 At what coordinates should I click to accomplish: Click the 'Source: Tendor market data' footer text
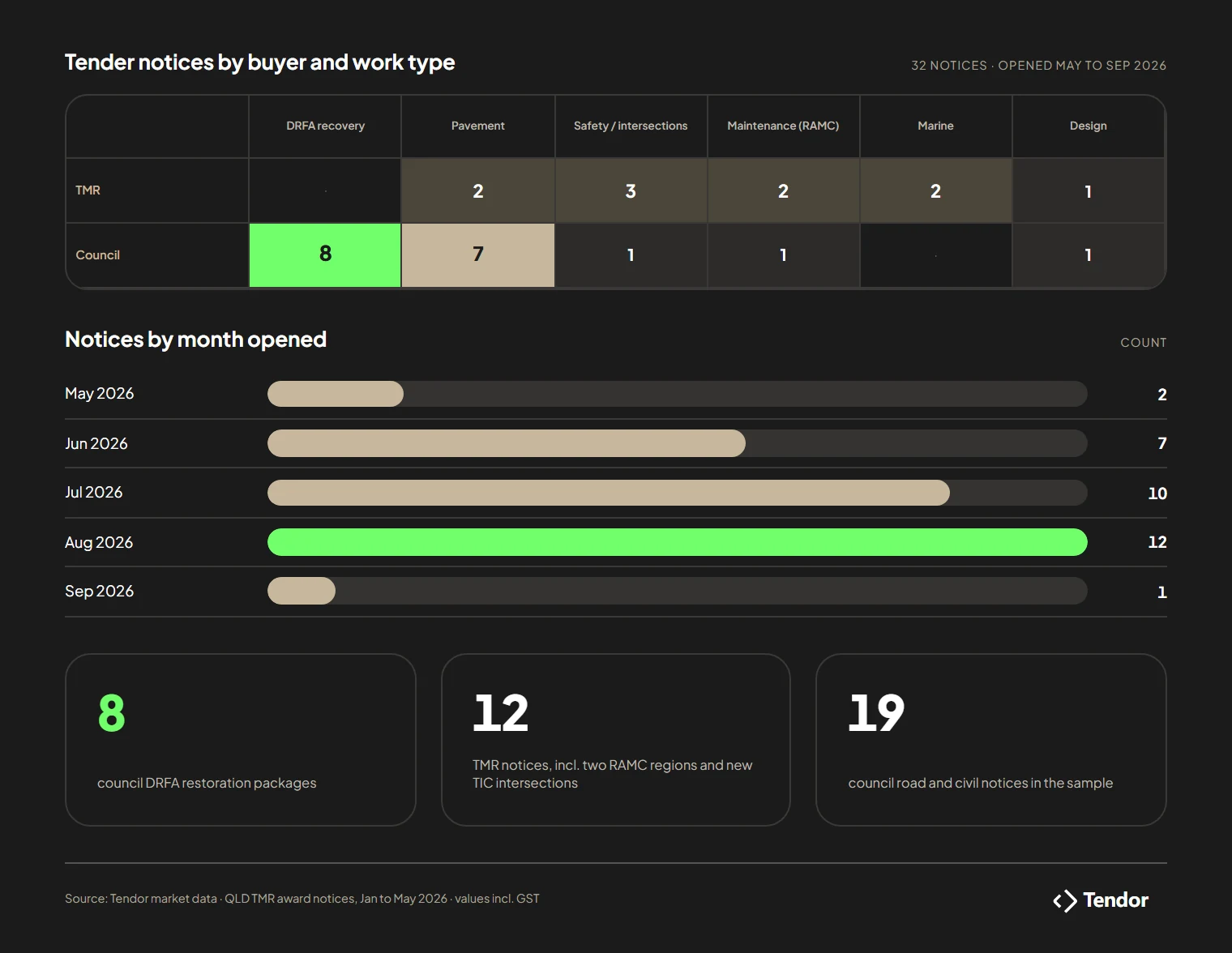tap(141, 899)
